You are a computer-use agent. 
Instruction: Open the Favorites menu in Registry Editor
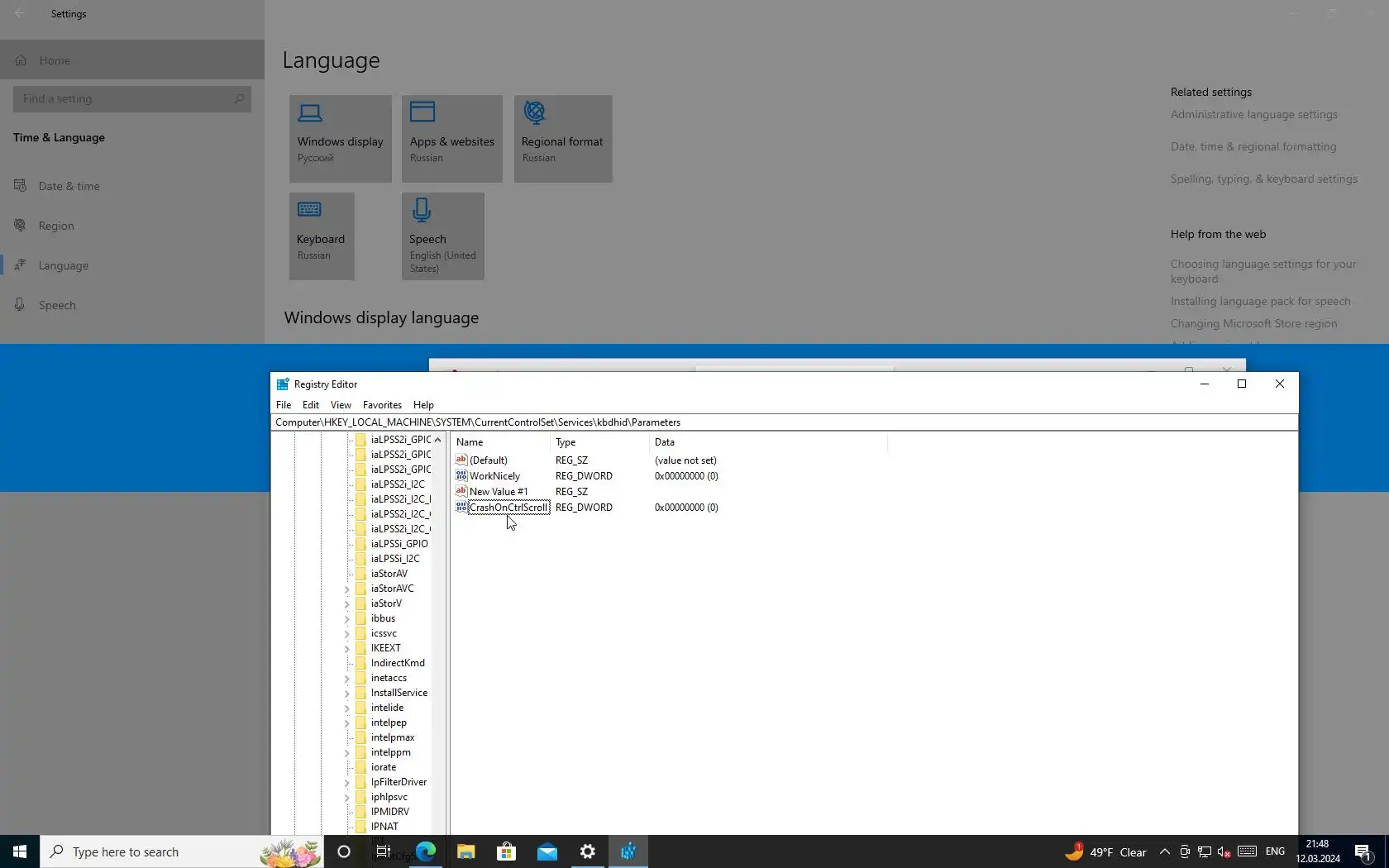pyautogui.click(x=382, y=405)
